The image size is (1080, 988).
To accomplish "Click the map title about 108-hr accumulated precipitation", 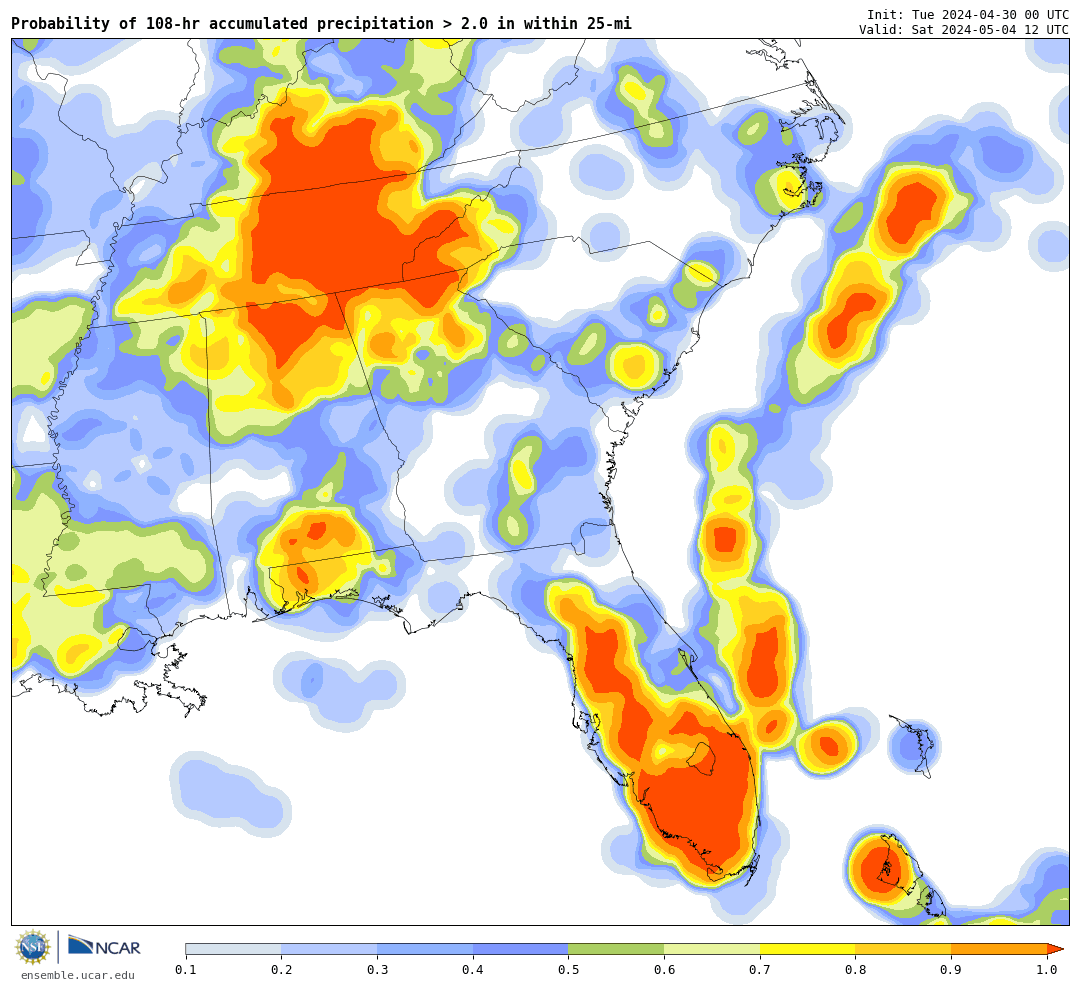I will click(x=321, y=23).
